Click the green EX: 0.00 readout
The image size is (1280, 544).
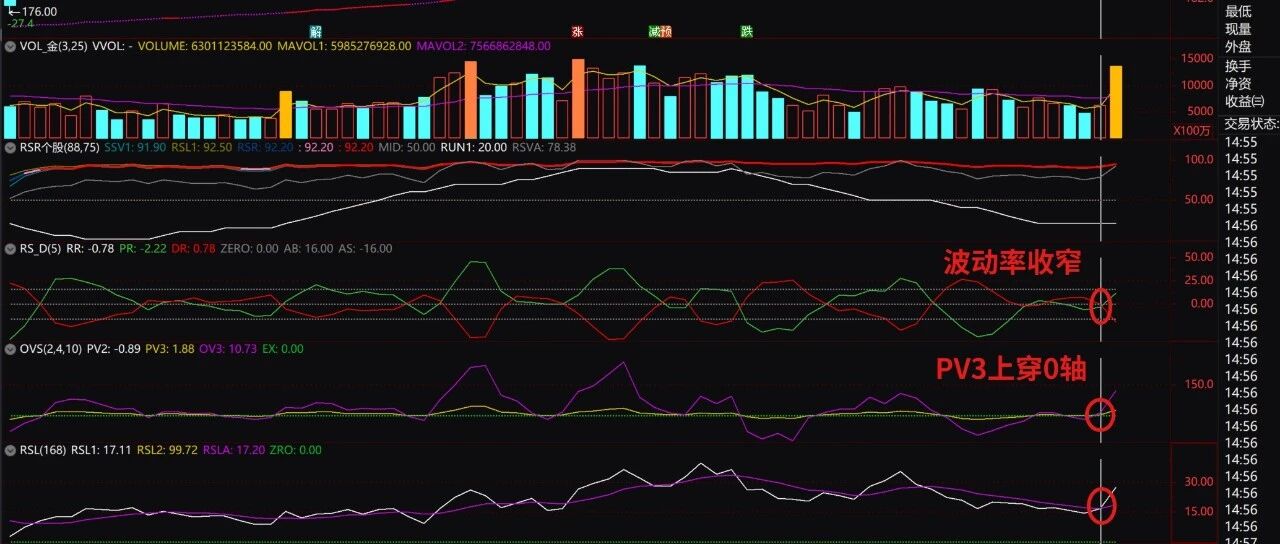(x=283, y=349)
